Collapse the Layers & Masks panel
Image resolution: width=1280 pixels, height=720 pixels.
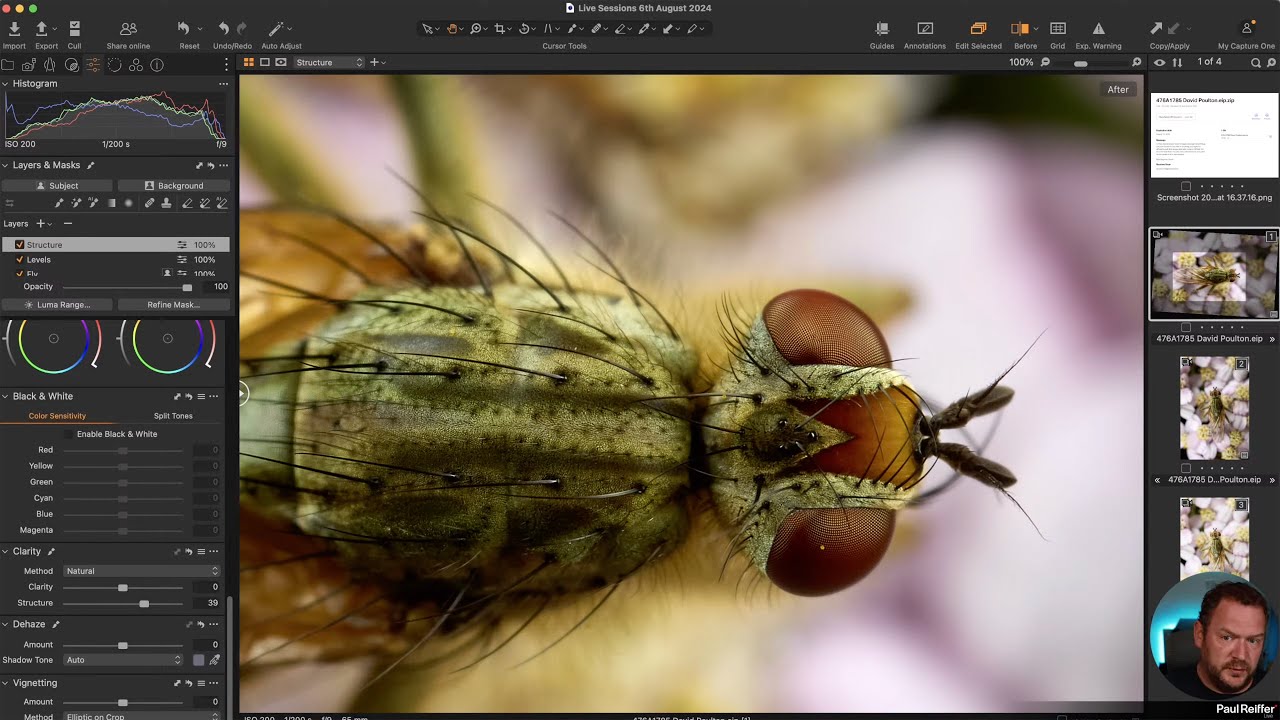pos(5,165)
